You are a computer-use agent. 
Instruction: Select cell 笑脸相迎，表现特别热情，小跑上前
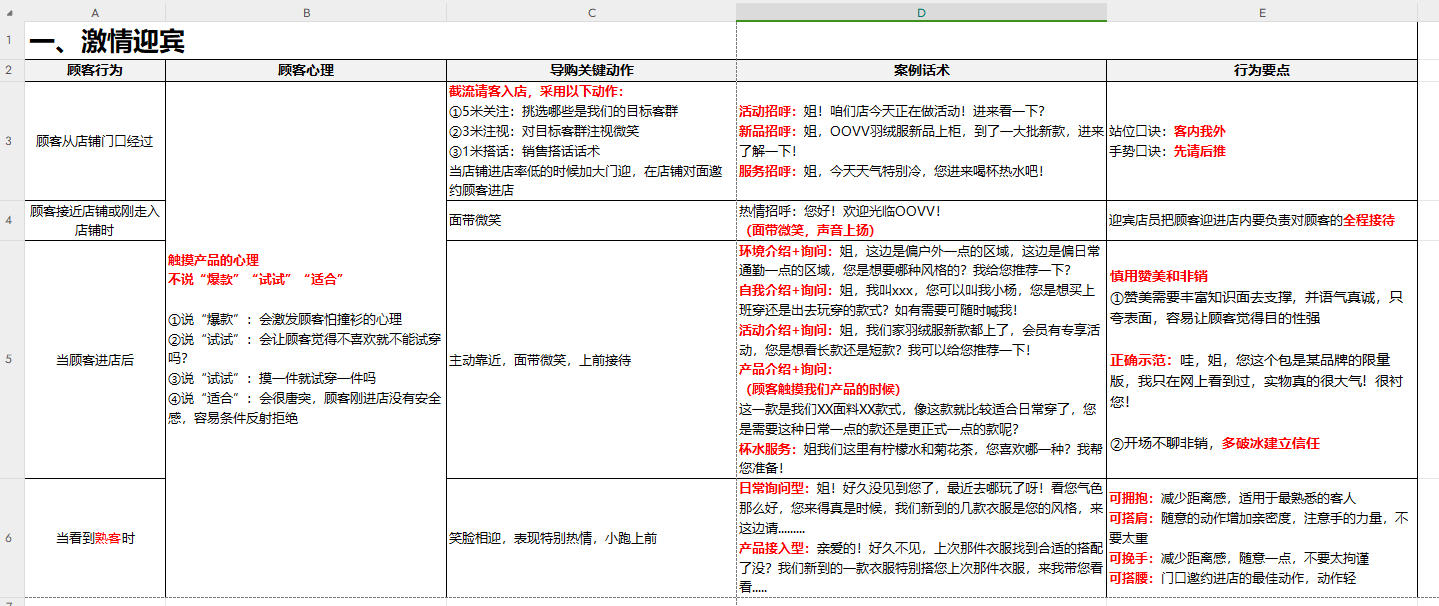[x=591, y=538]
